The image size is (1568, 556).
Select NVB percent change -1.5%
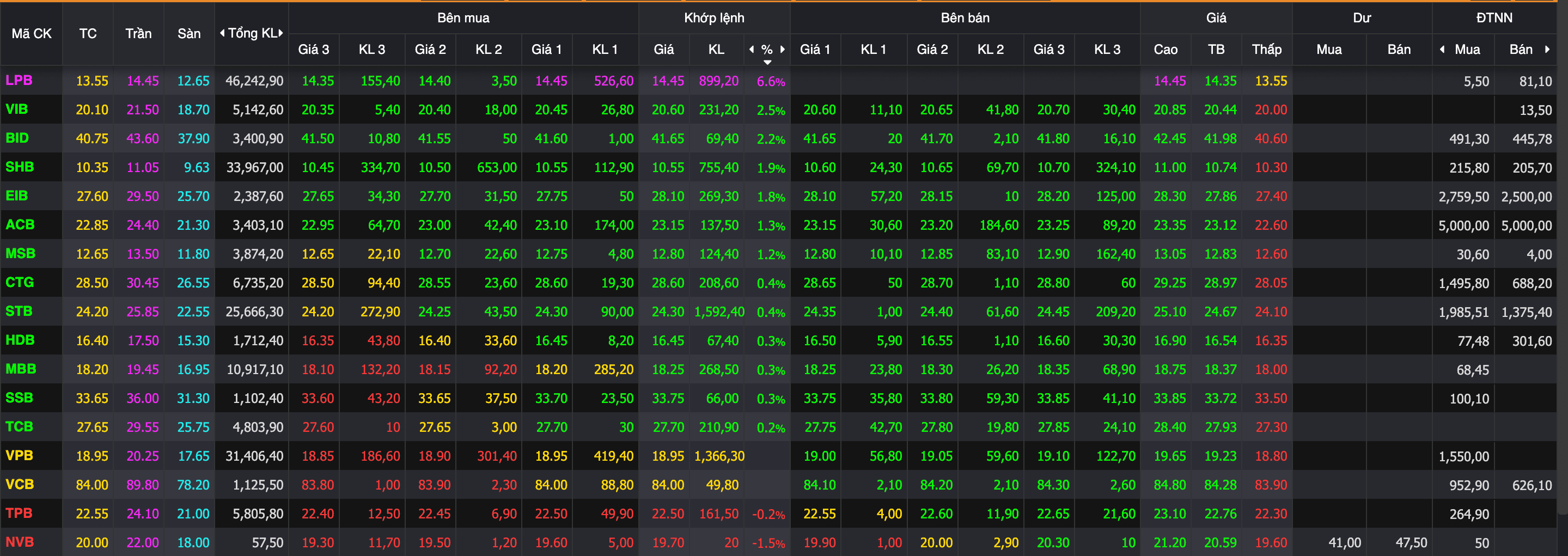tap(769, 543)
